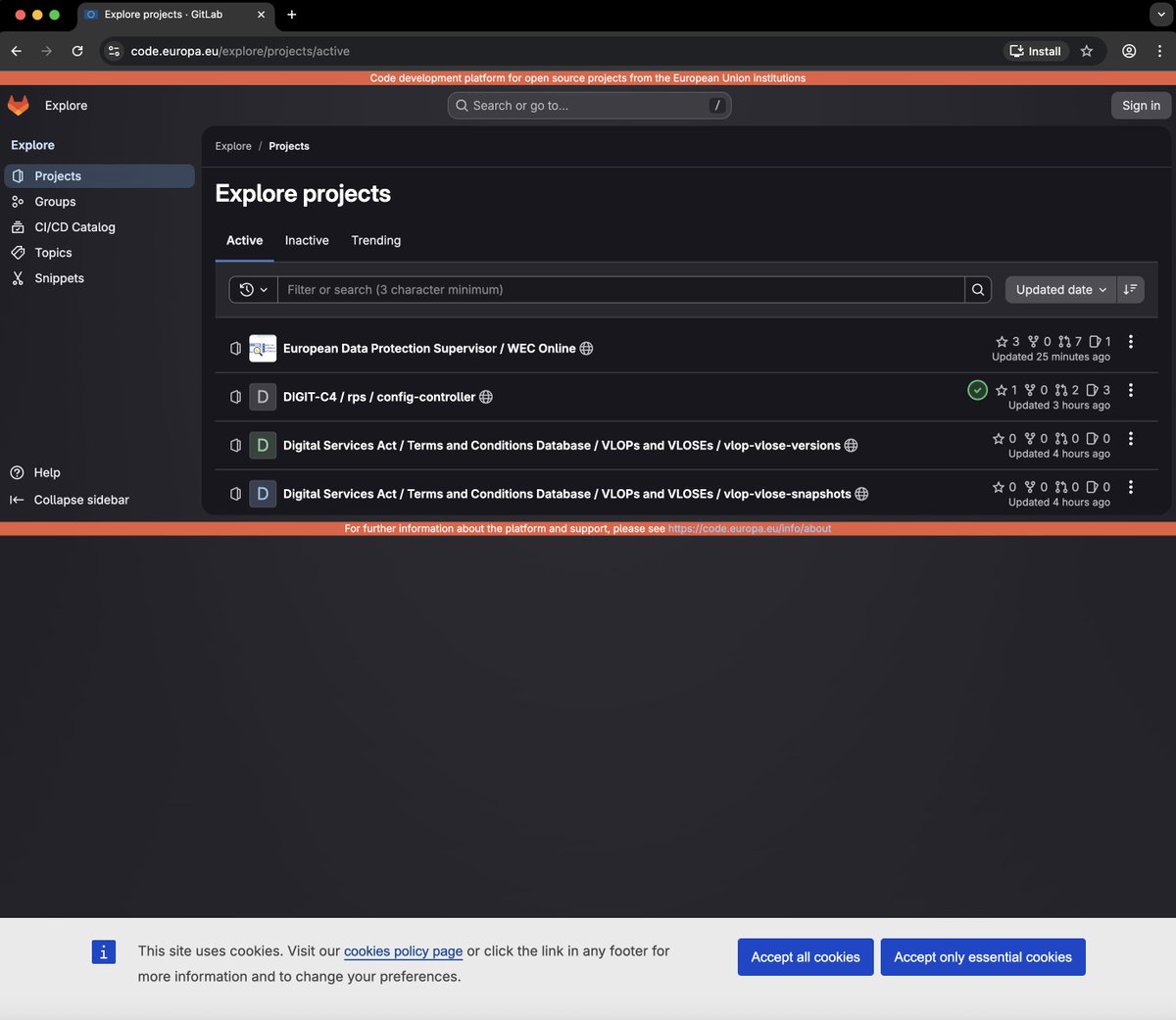
Task: Open Projects in the Explore sidebar
Action: point(99,176)
